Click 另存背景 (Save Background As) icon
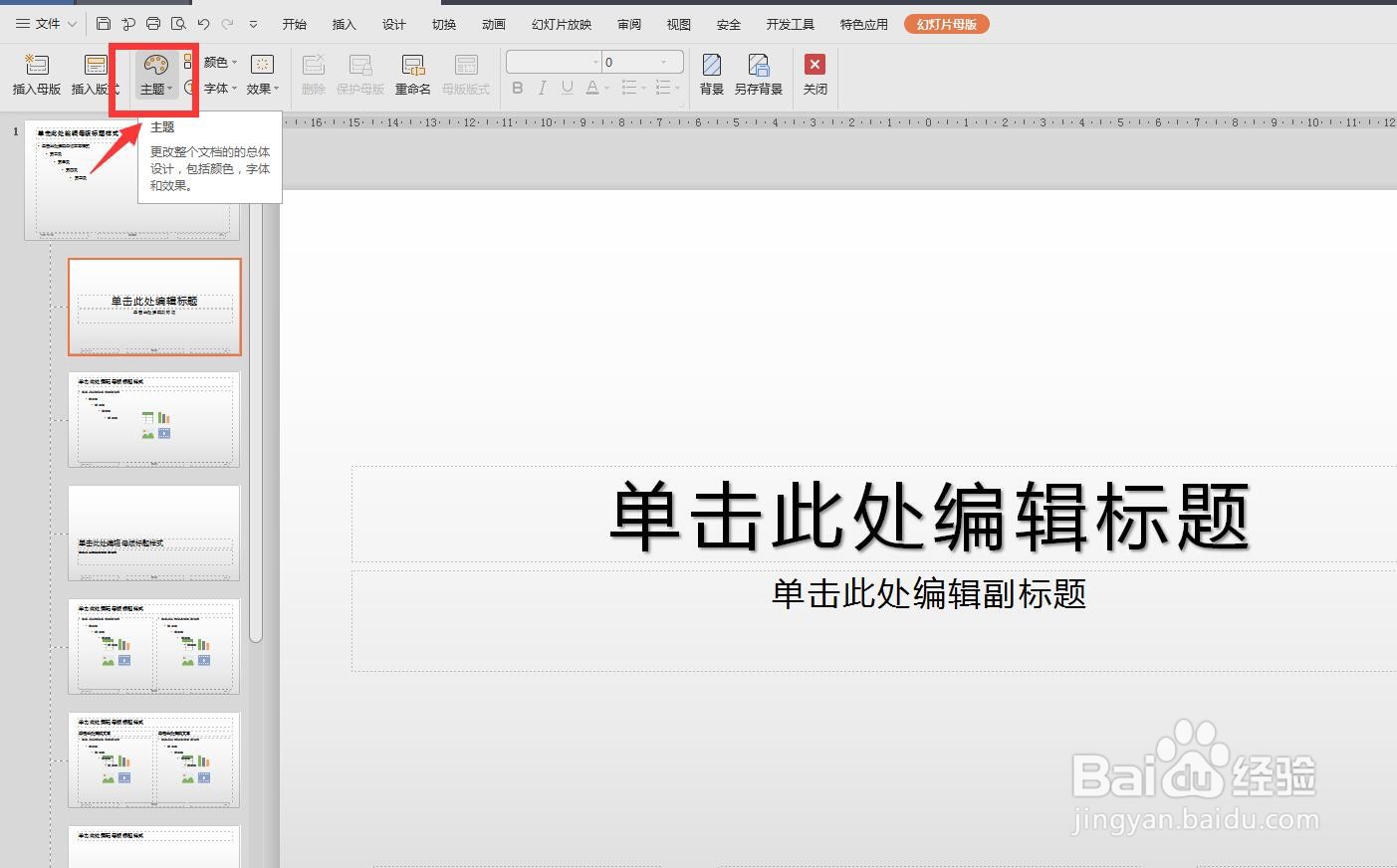This screenshot has width=1397, height=868. tap(759, 72)
